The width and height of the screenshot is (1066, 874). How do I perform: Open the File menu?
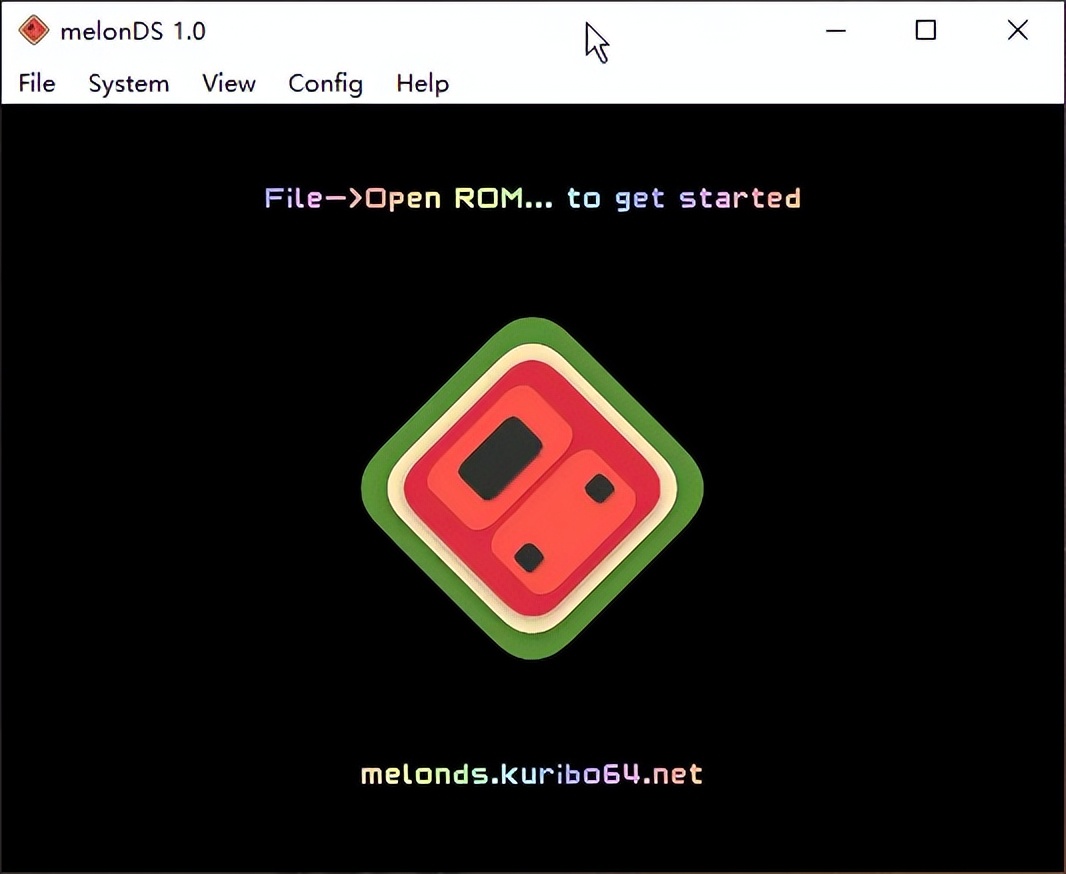click(37, 84)
